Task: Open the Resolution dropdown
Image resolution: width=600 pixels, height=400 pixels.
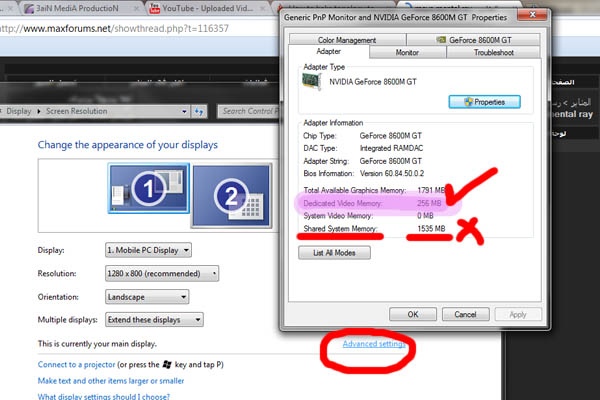Action: [x=162, y=273]
